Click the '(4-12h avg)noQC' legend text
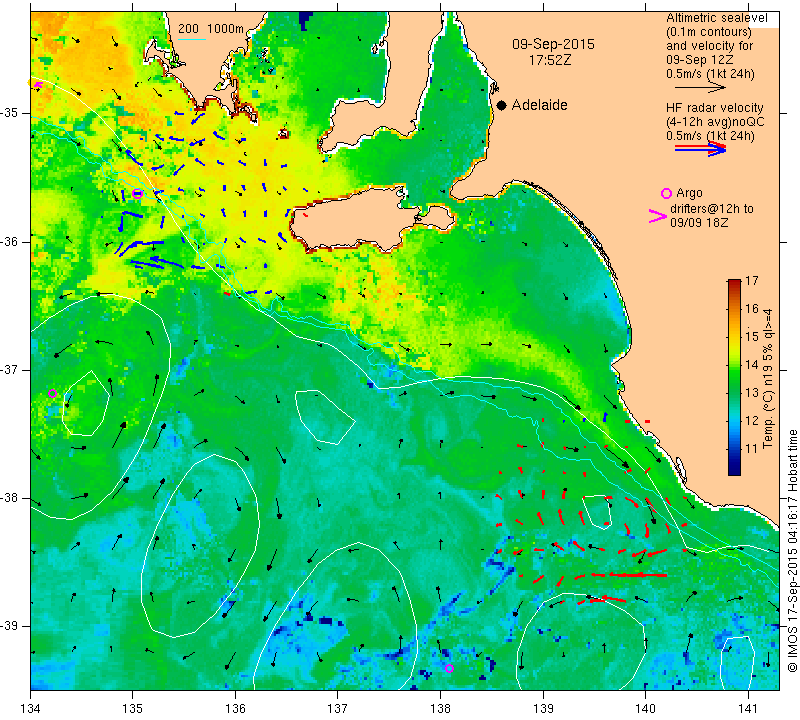 715,122
